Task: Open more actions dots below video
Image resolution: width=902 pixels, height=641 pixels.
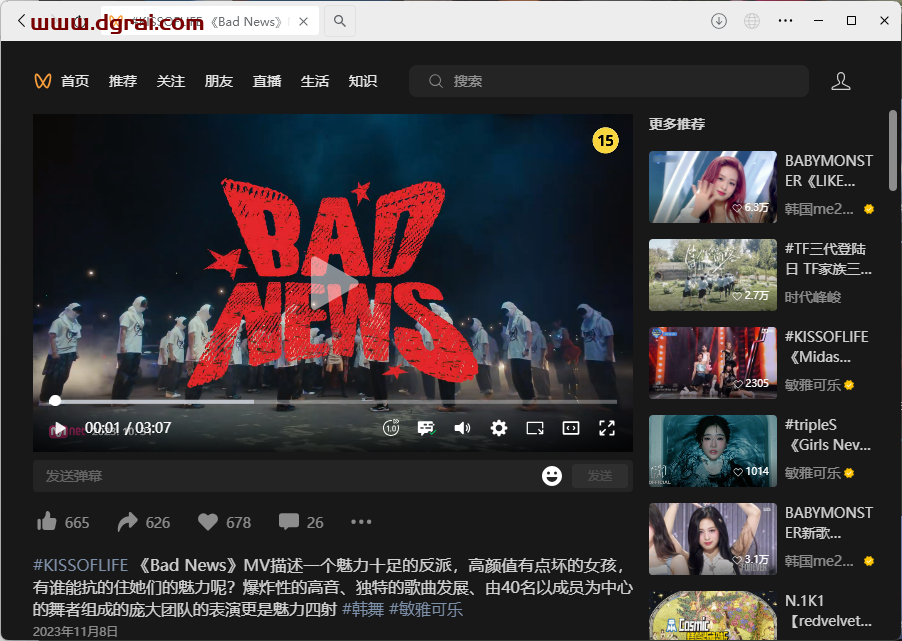Action: 361,522
